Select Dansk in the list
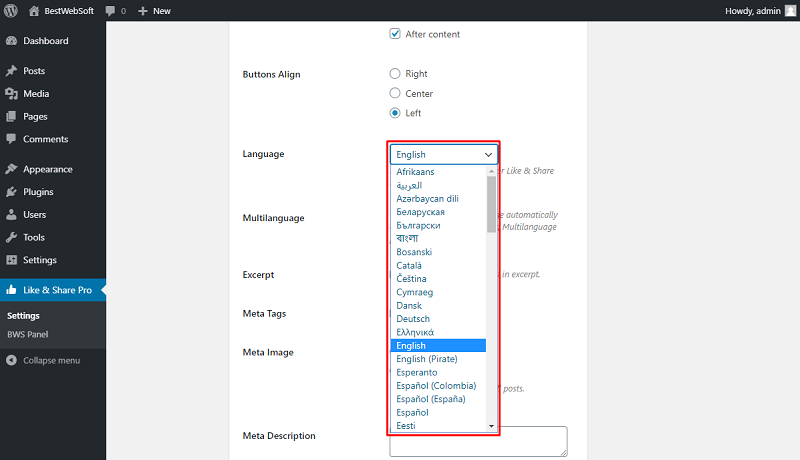The image size is (800, 460). point(438,305)
